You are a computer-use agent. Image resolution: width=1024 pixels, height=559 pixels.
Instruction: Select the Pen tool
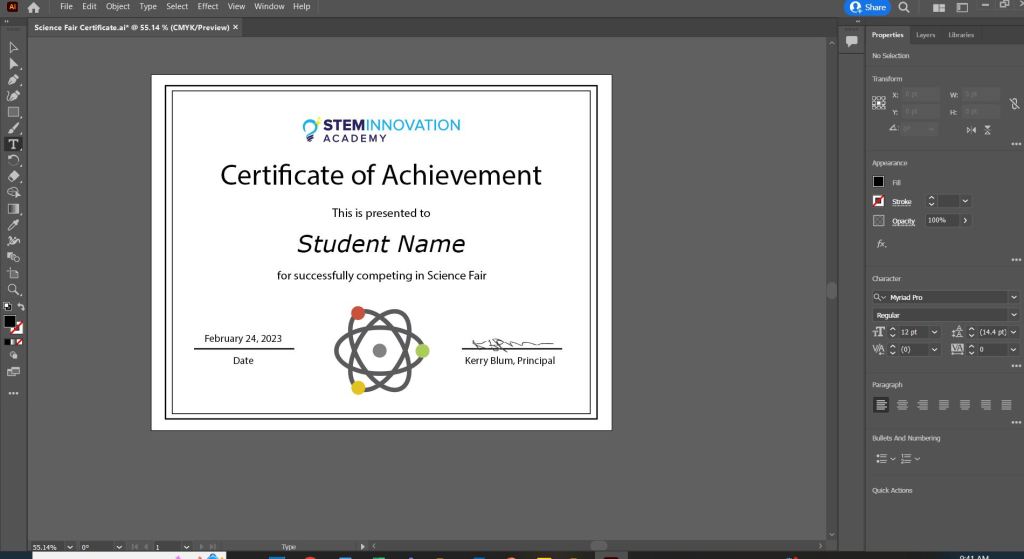(x=13, y=80)
